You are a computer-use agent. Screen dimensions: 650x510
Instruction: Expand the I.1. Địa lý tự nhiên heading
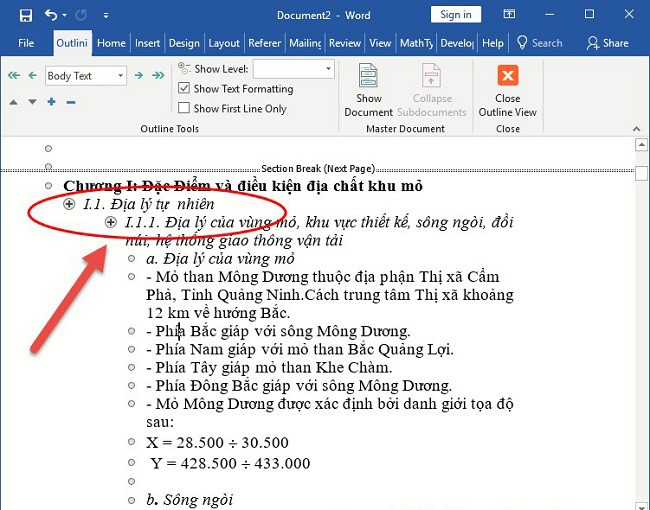[69, 204]
